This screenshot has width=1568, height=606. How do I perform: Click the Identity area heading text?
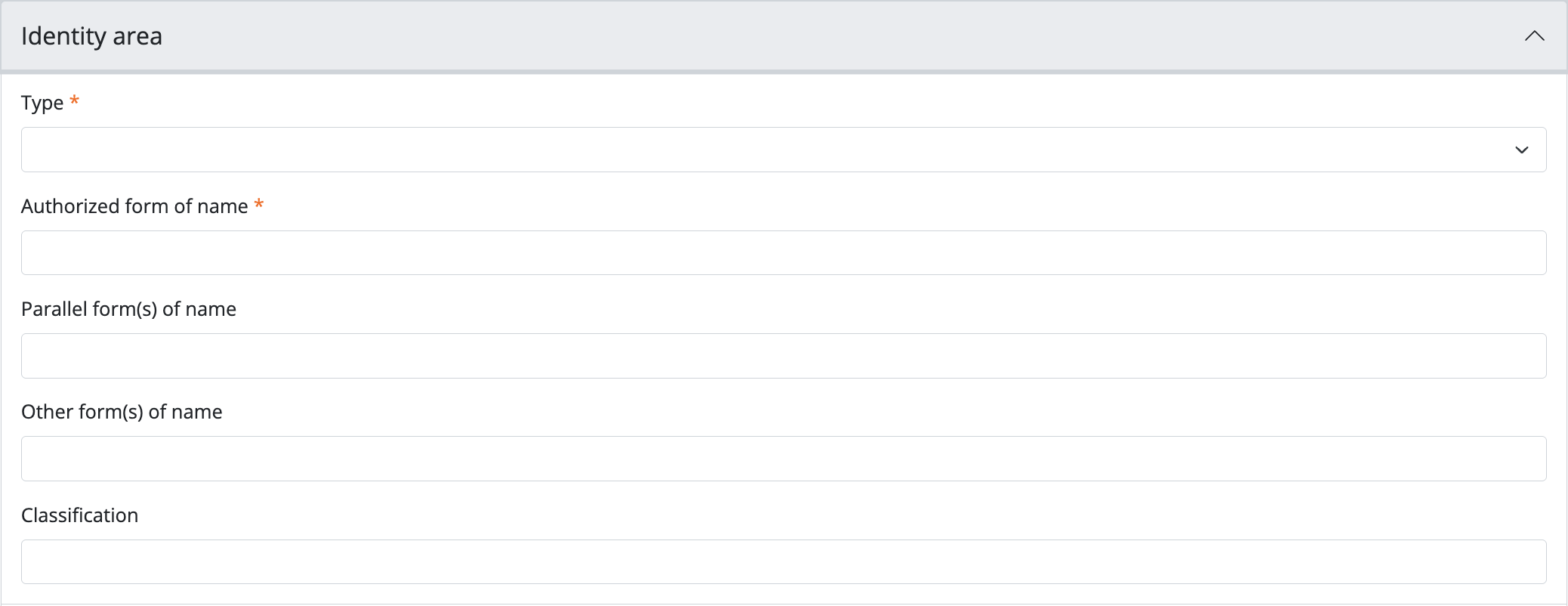click(x=91, y=36)
